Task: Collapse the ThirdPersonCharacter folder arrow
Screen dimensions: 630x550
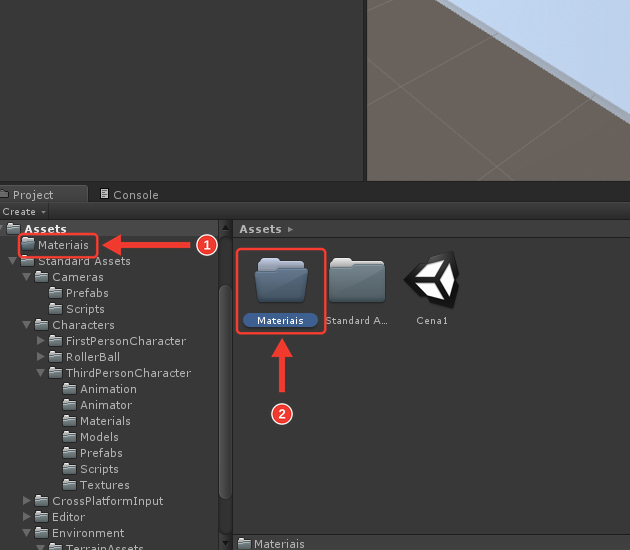Action: pos(41,373)
